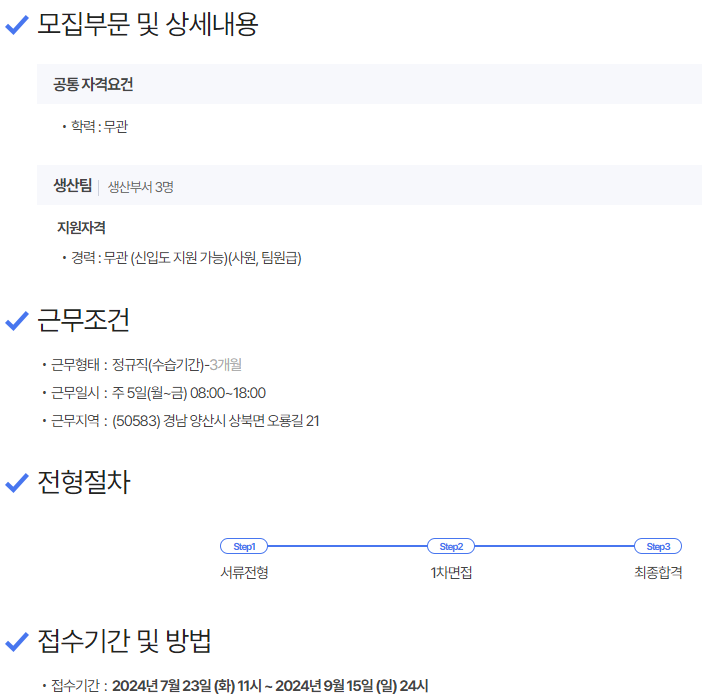Click the 서류전형 step label
The width and height of the screenshot is (702, 694).
click(x=244, y=573)
